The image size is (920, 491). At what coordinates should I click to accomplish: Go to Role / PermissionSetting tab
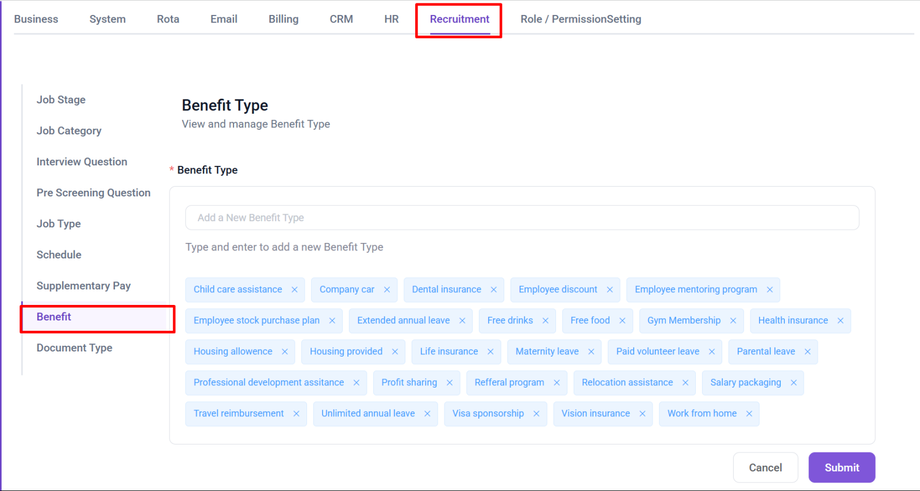click(580, 19)
